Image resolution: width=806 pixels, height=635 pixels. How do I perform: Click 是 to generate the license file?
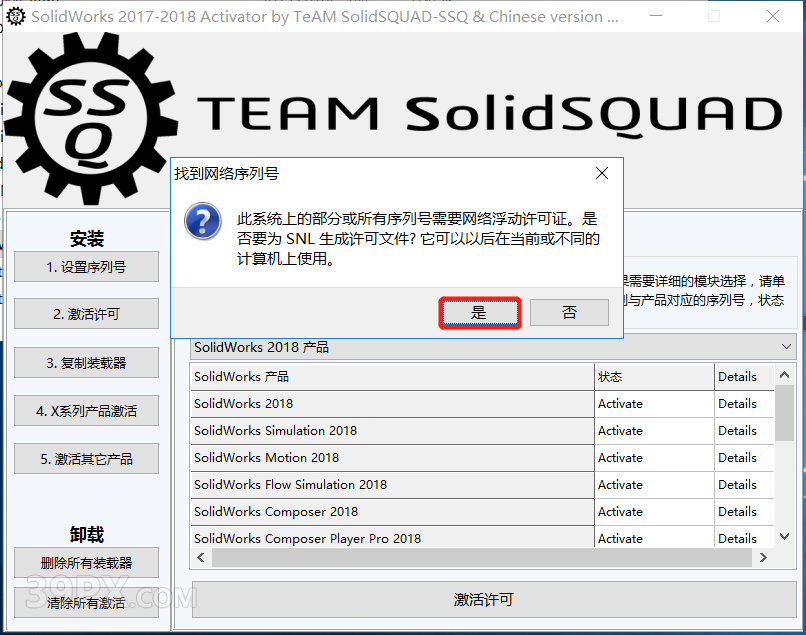click(x=479, y=313)
